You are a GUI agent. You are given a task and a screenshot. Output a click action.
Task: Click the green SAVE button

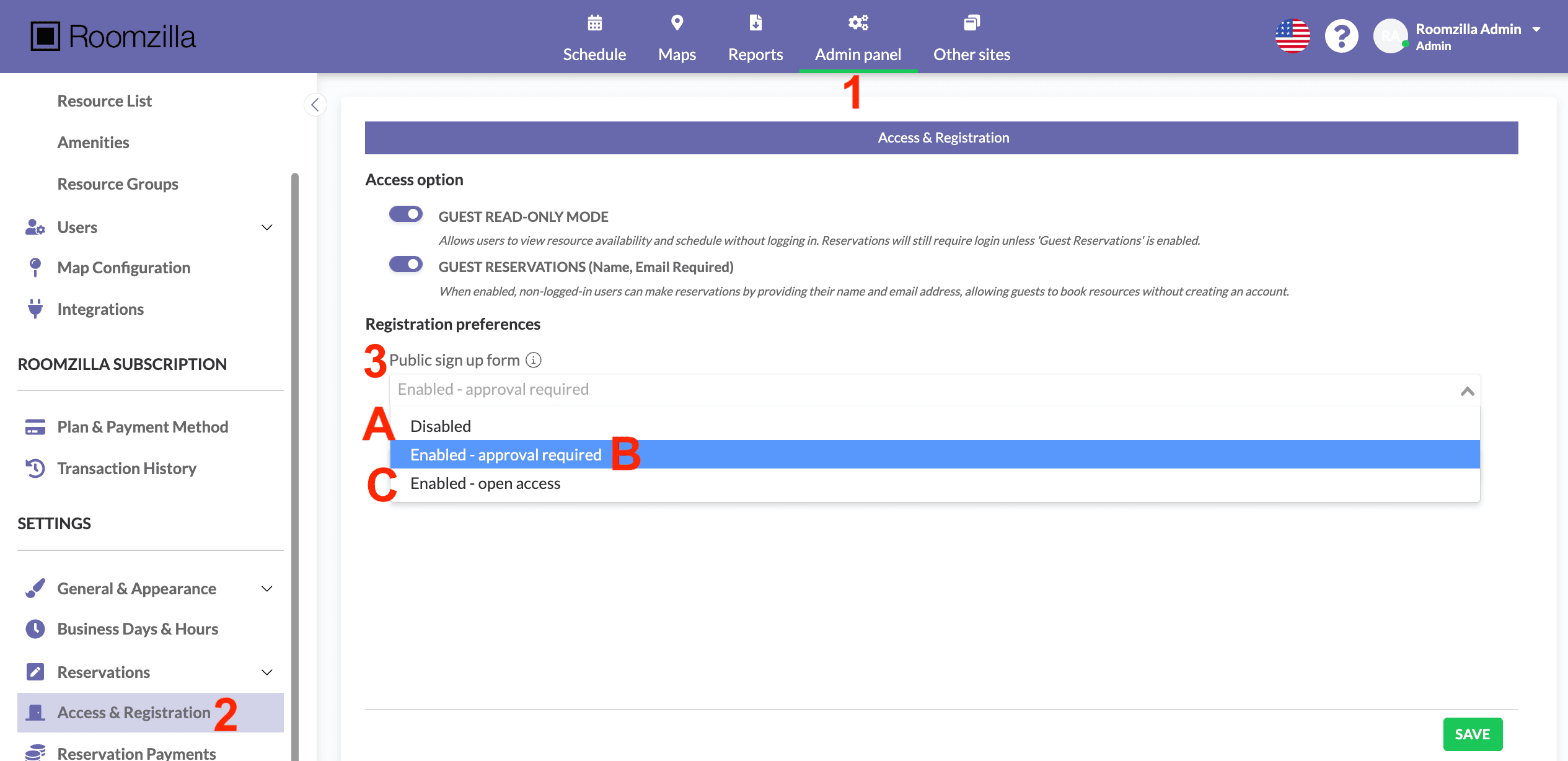pos(1472,734)
